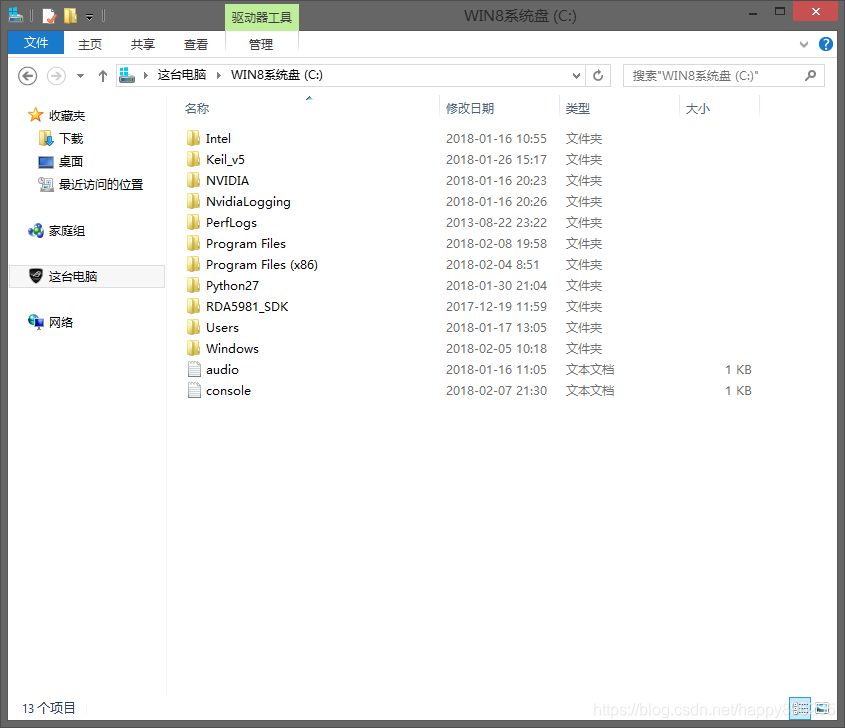Image resolution: width=845 pixels, height=728 pixels.
Task: Select the audio text file icon
Action: click(194, 370)
